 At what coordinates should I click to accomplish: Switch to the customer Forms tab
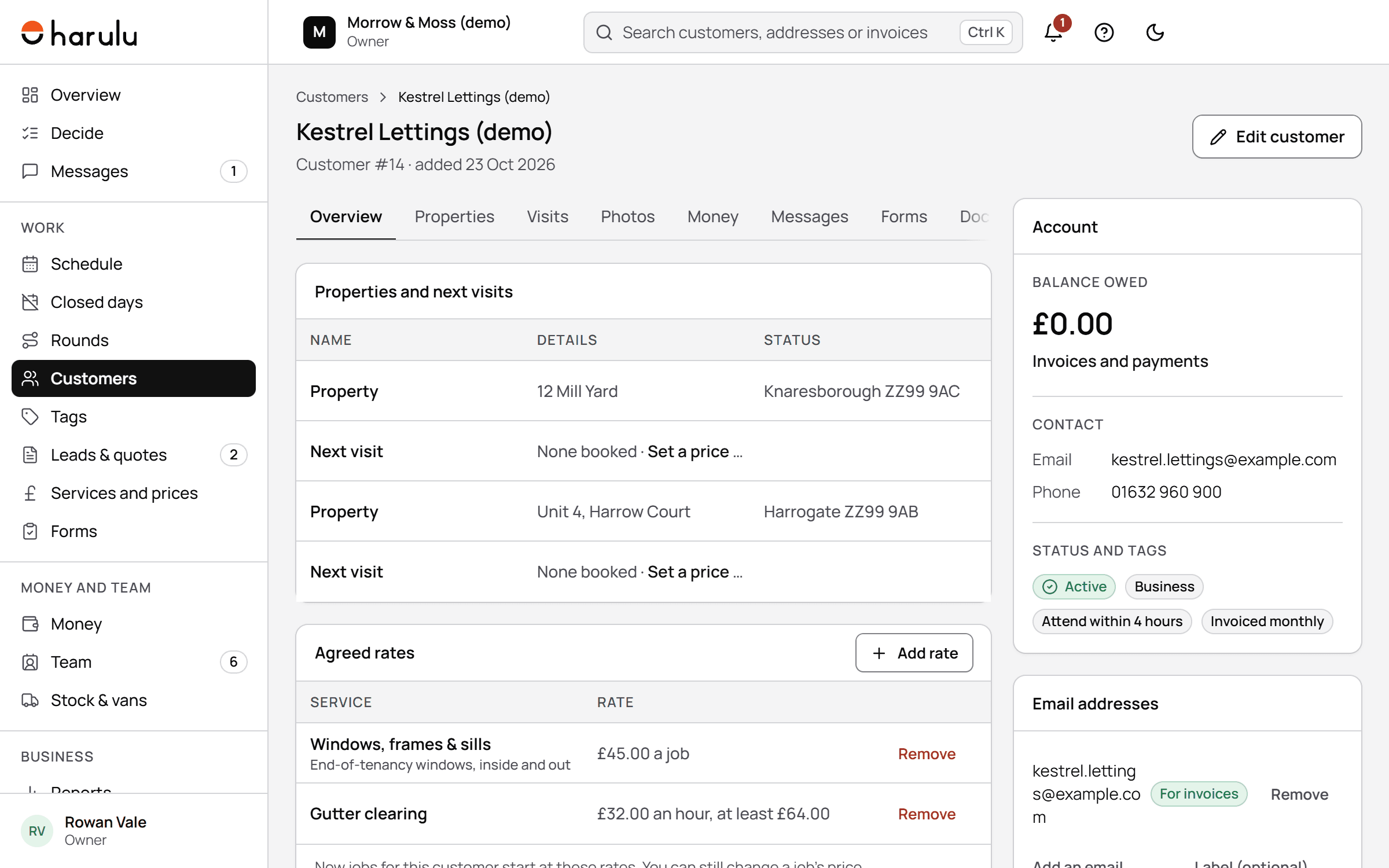coord(903,216)
